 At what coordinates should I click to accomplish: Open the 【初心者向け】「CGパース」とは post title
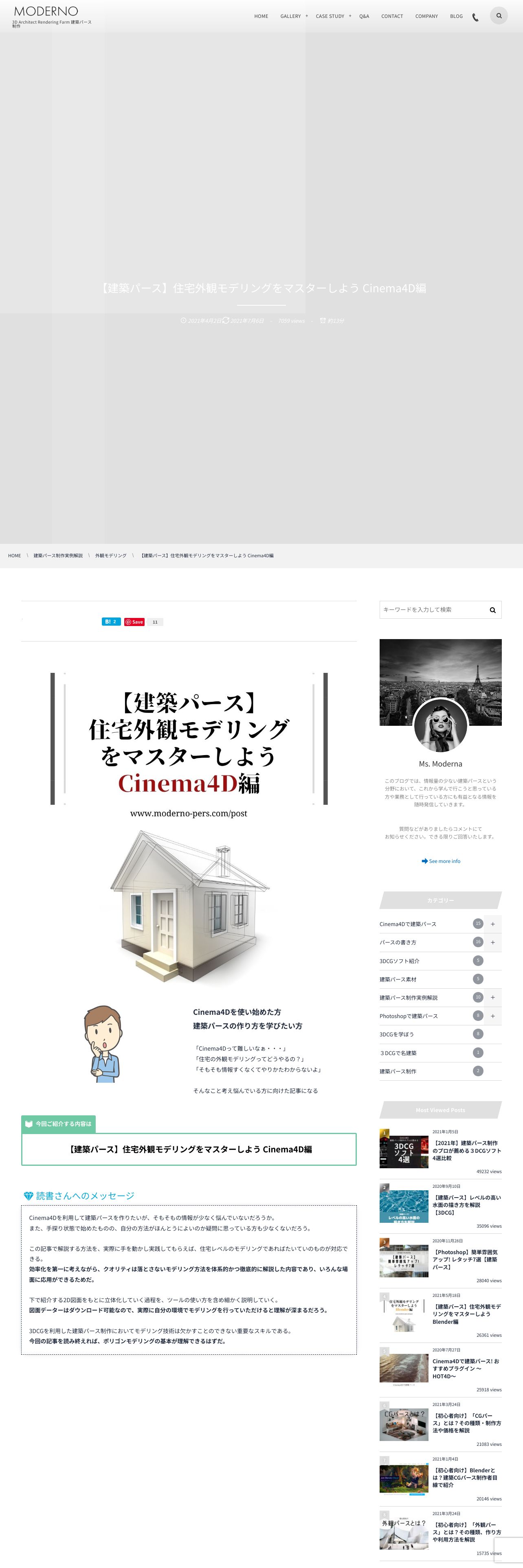(467, 1423)
